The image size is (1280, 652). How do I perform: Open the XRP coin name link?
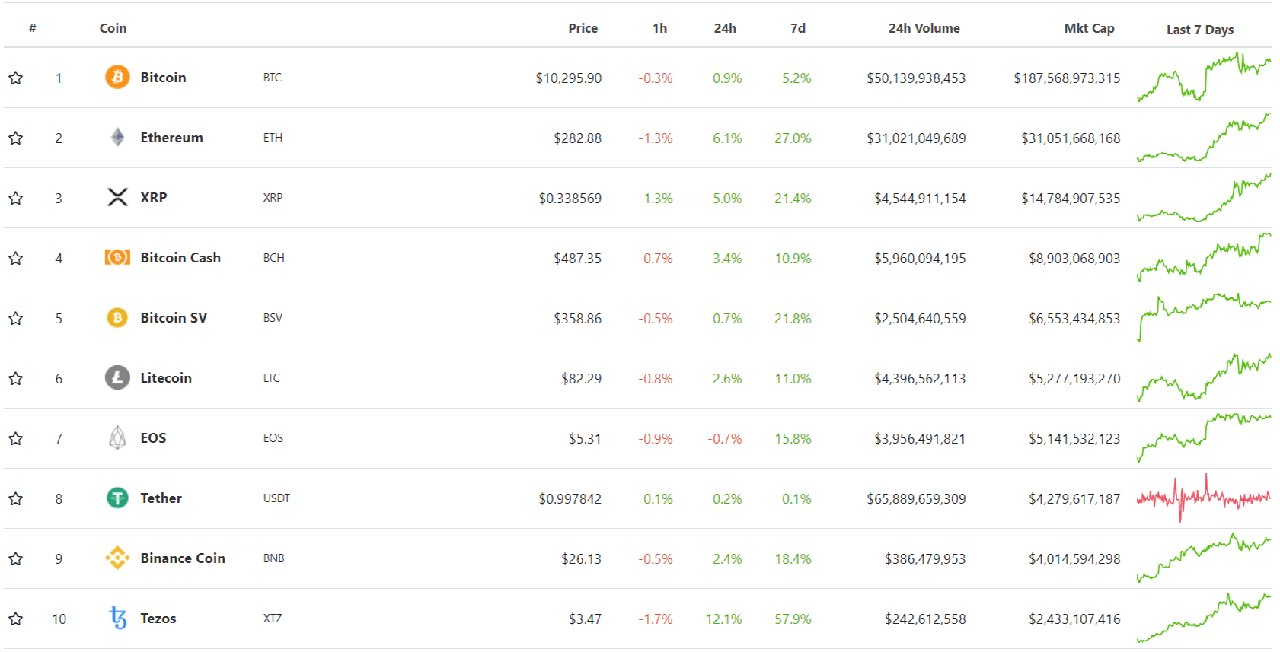click(154, 197)
